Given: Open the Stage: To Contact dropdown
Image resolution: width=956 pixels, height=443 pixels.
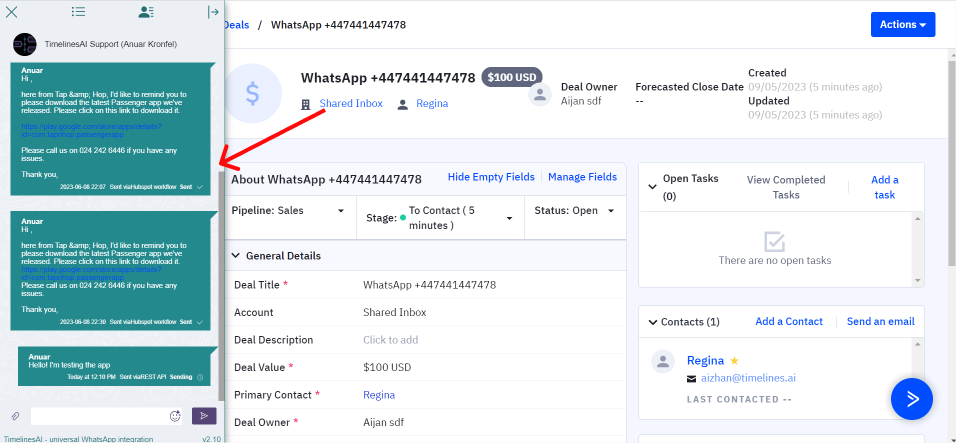Looking at the screenshot, I should click(440, 218).
